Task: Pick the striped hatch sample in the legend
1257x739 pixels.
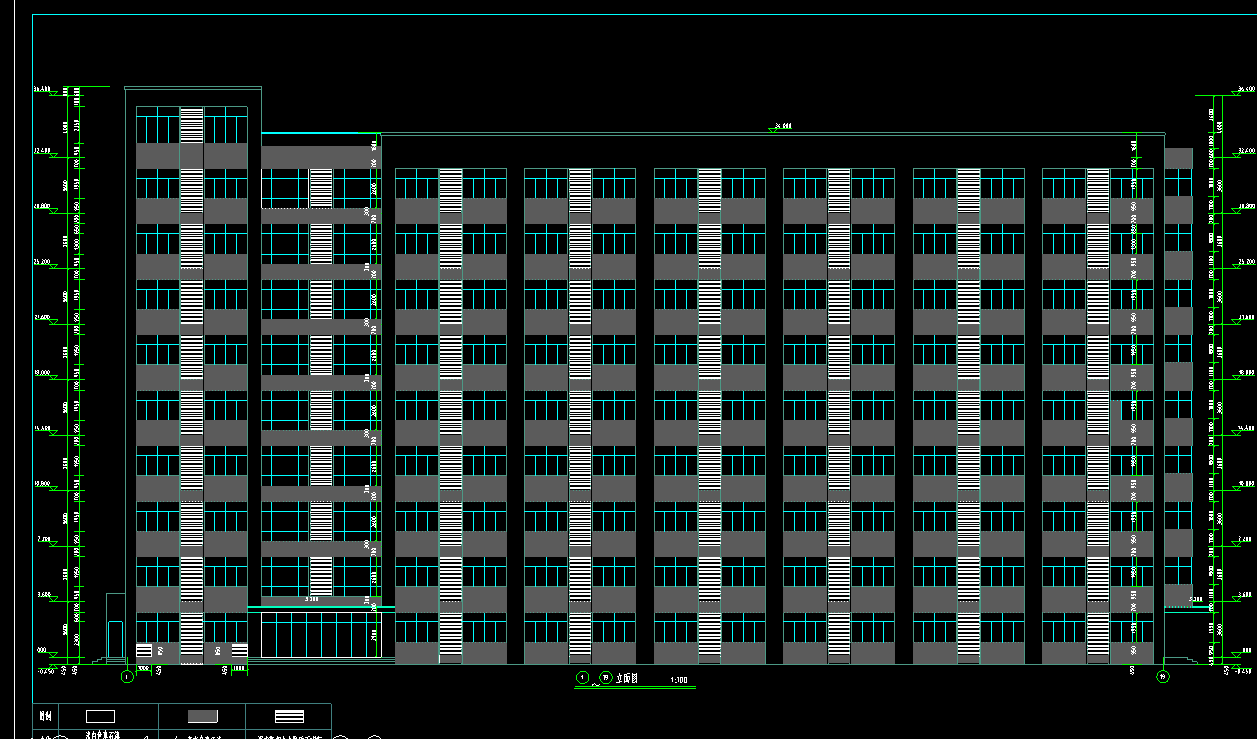Action: click(x=289, y=716)
